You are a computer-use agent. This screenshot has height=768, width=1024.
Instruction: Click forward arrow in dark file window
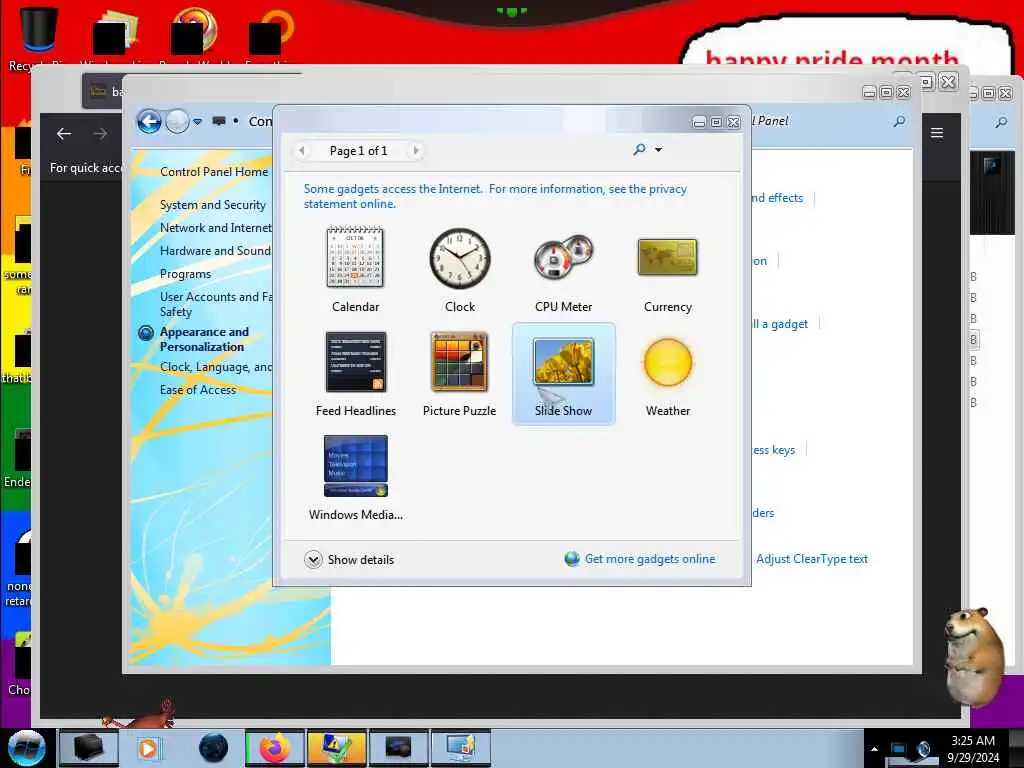click(100, 134)
